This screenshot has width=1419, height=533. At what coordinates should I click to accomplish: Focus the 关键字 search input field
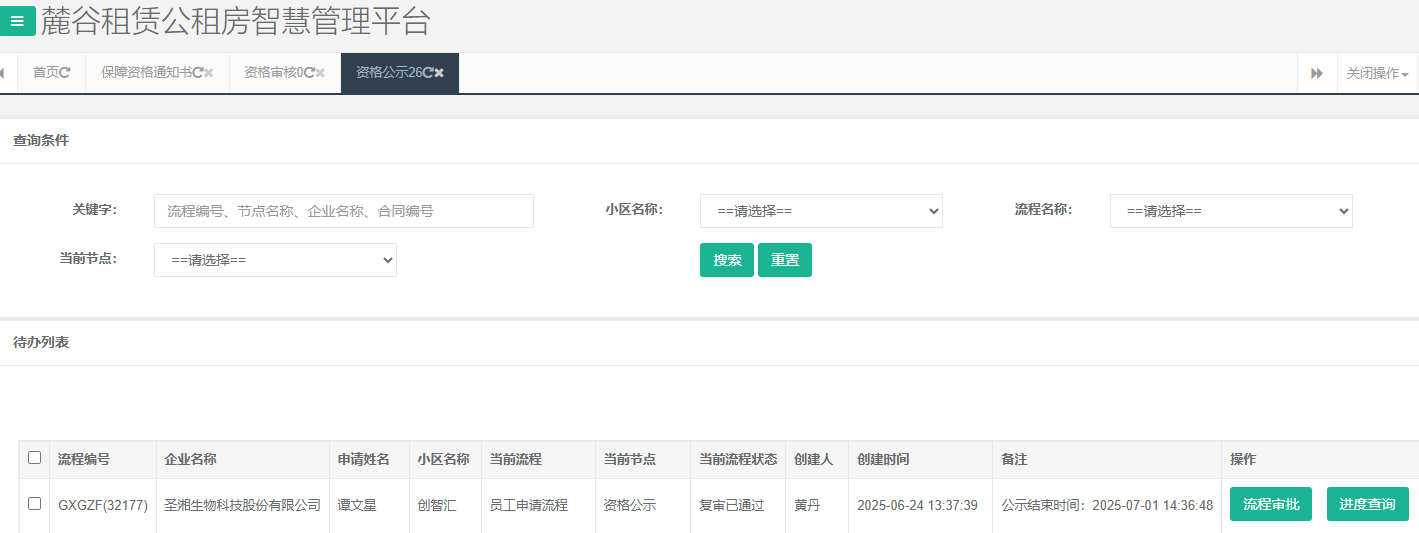(x=343, y=211)
